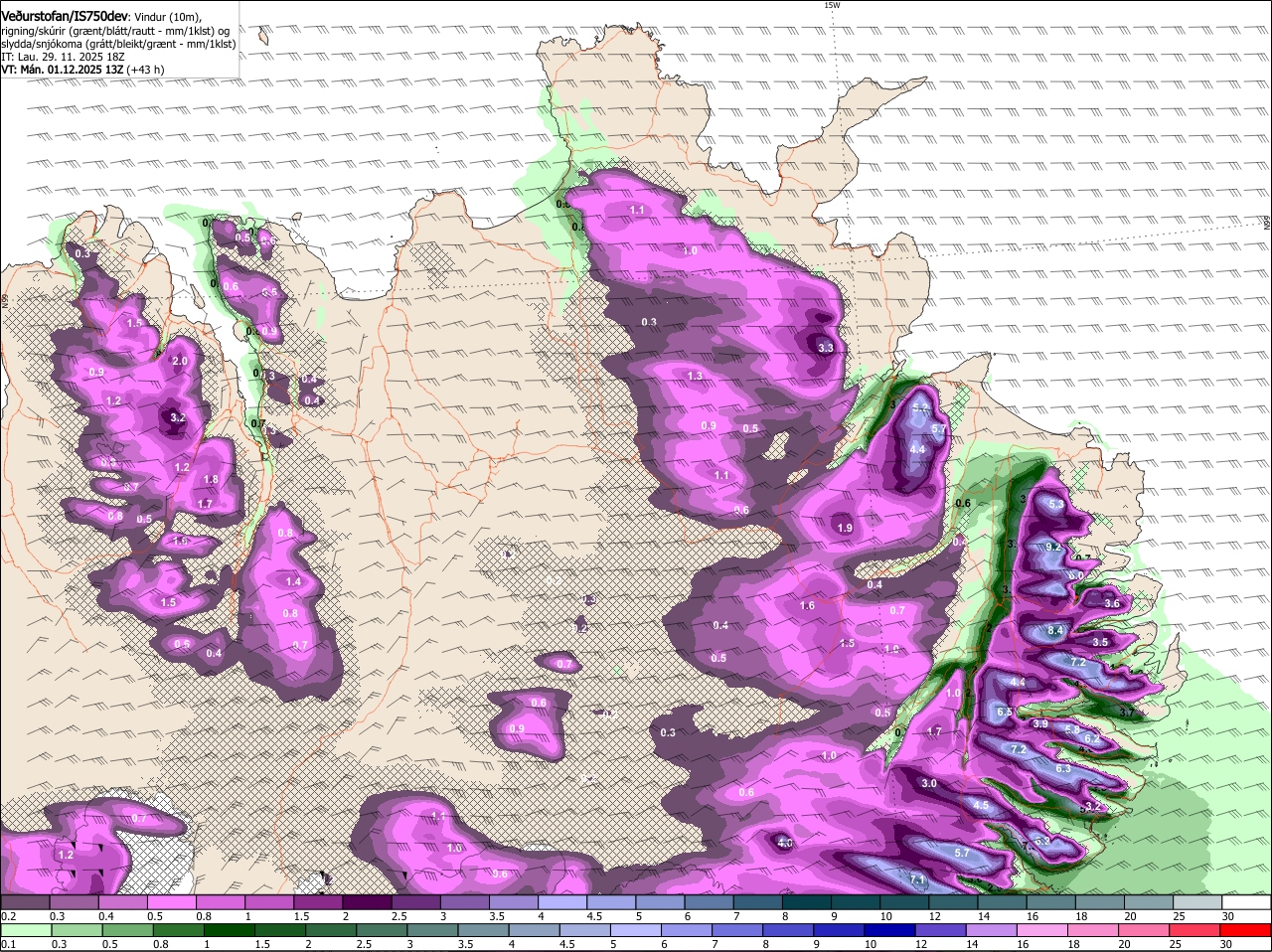Click the 5.8 value on the map
Viewport: 1272px width, 952px height.
pos(1073,730)
